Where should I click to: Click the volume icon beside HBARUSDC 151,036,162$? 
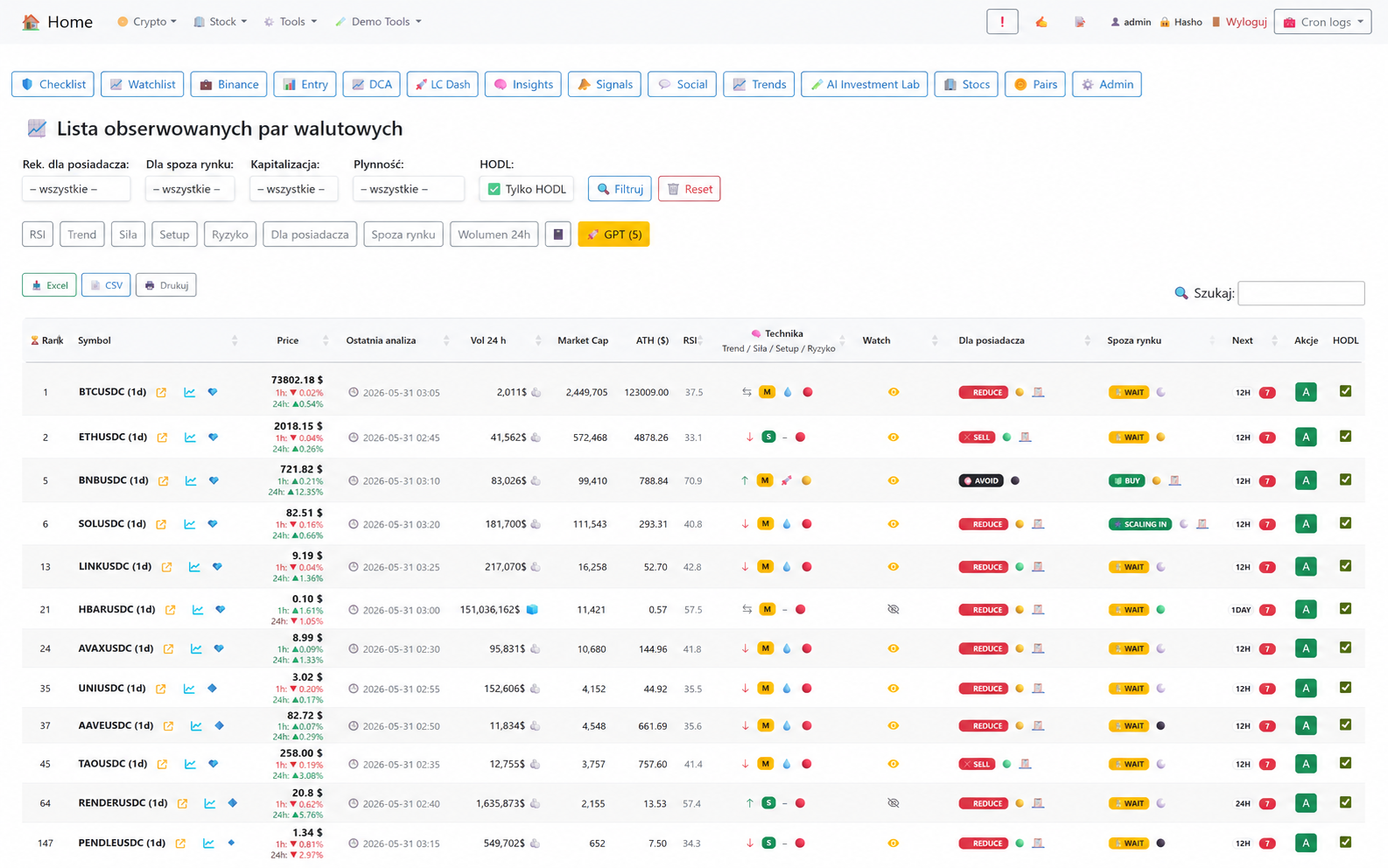[532, 610]
